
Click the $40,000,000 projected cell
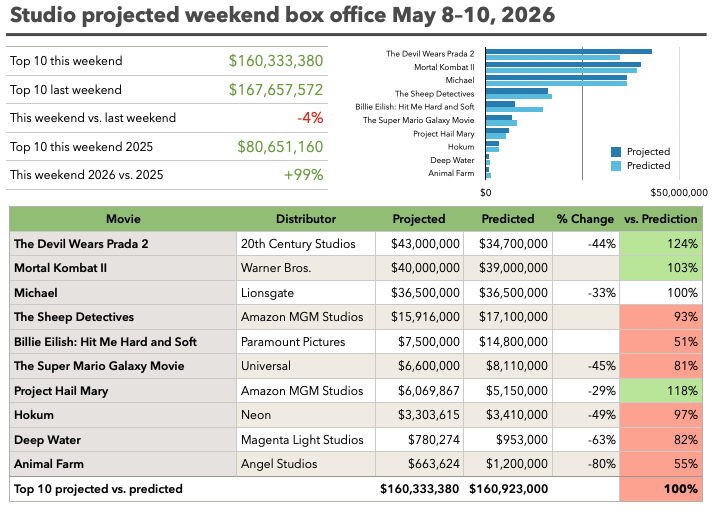tap(419, 268)
